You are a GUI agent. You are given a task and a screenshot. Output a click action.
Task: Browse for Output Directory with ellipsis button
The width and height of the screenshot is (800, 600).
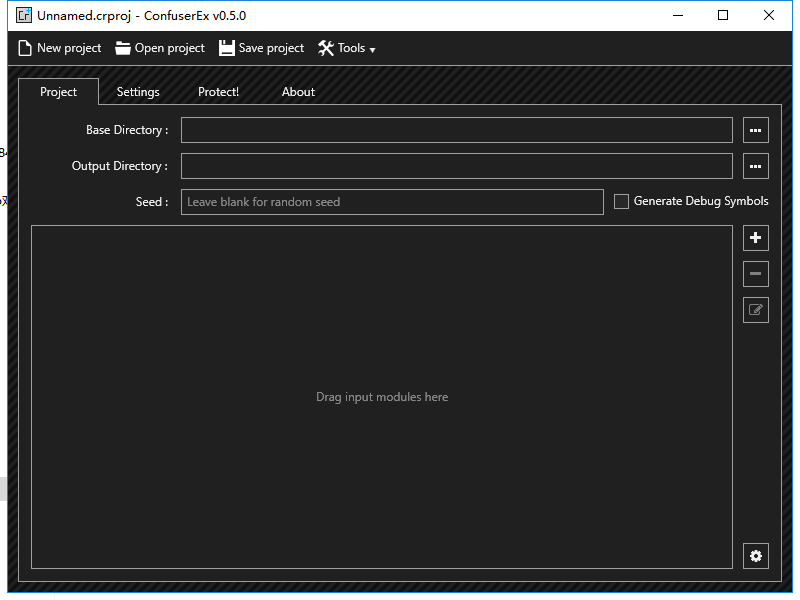[x=756, y=166]
